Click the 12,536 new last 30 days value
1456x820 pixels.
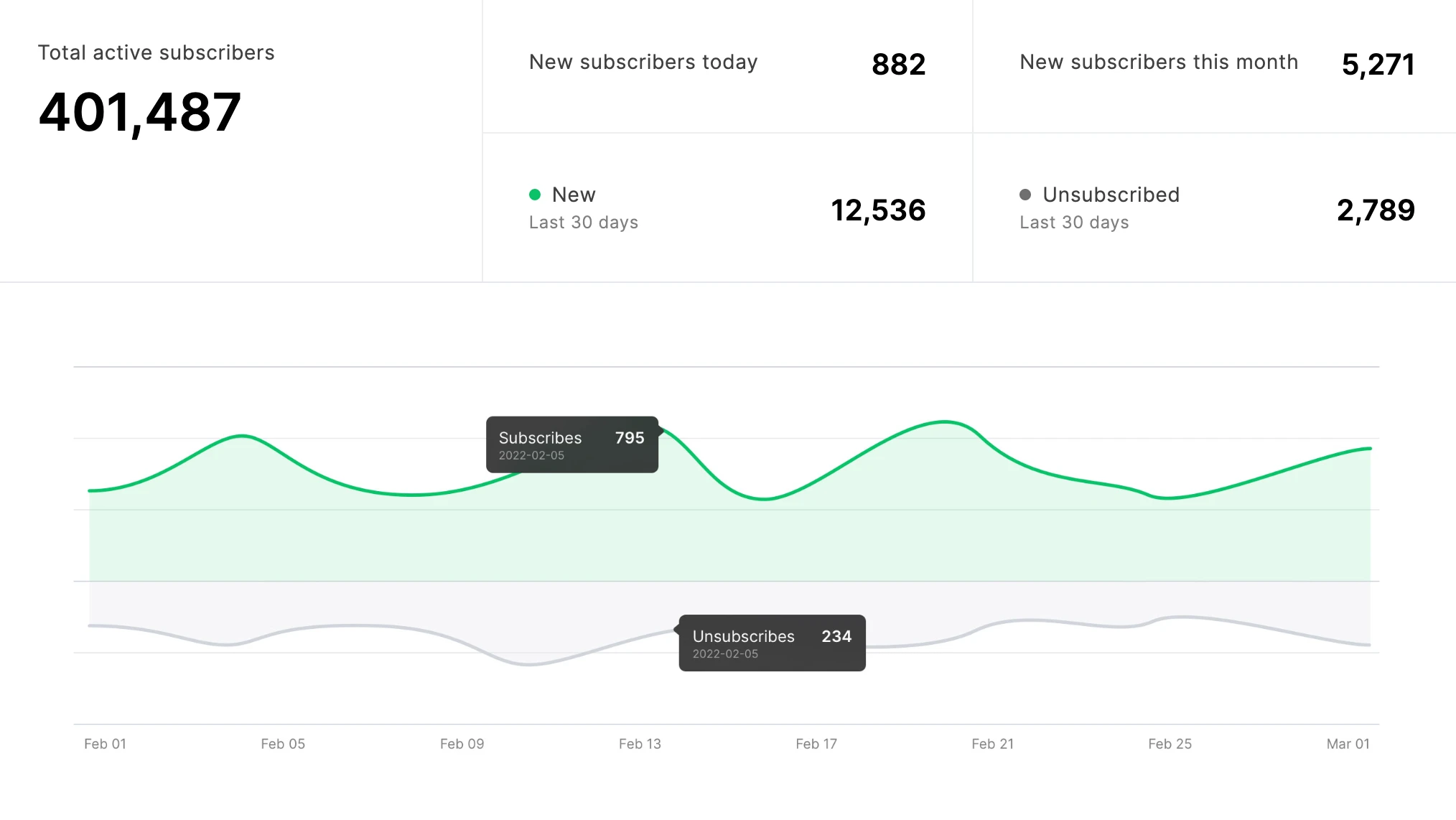878,210
